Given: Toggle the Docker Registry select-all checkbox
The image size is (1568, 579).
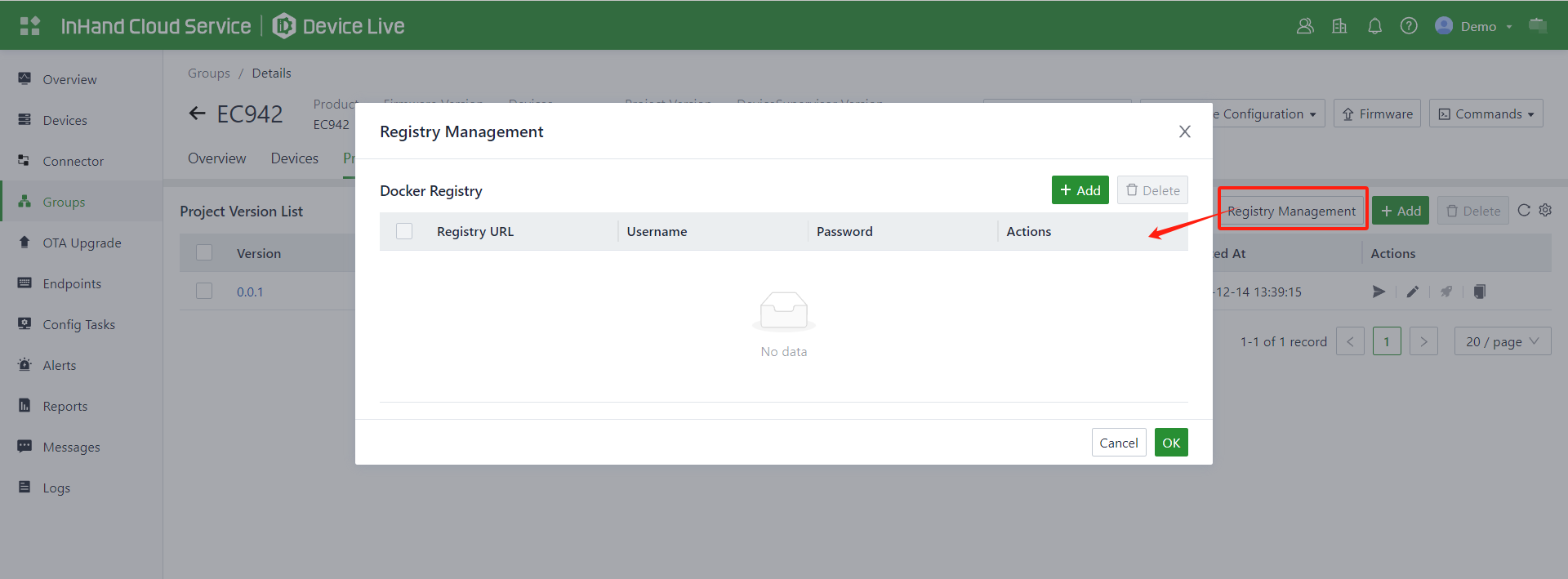Looking at the screenshot, I should pos(404,231).
